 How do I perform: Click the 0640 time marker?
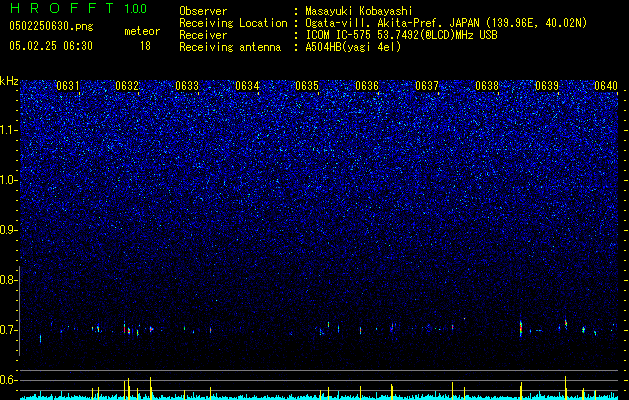tap(606, 86)
